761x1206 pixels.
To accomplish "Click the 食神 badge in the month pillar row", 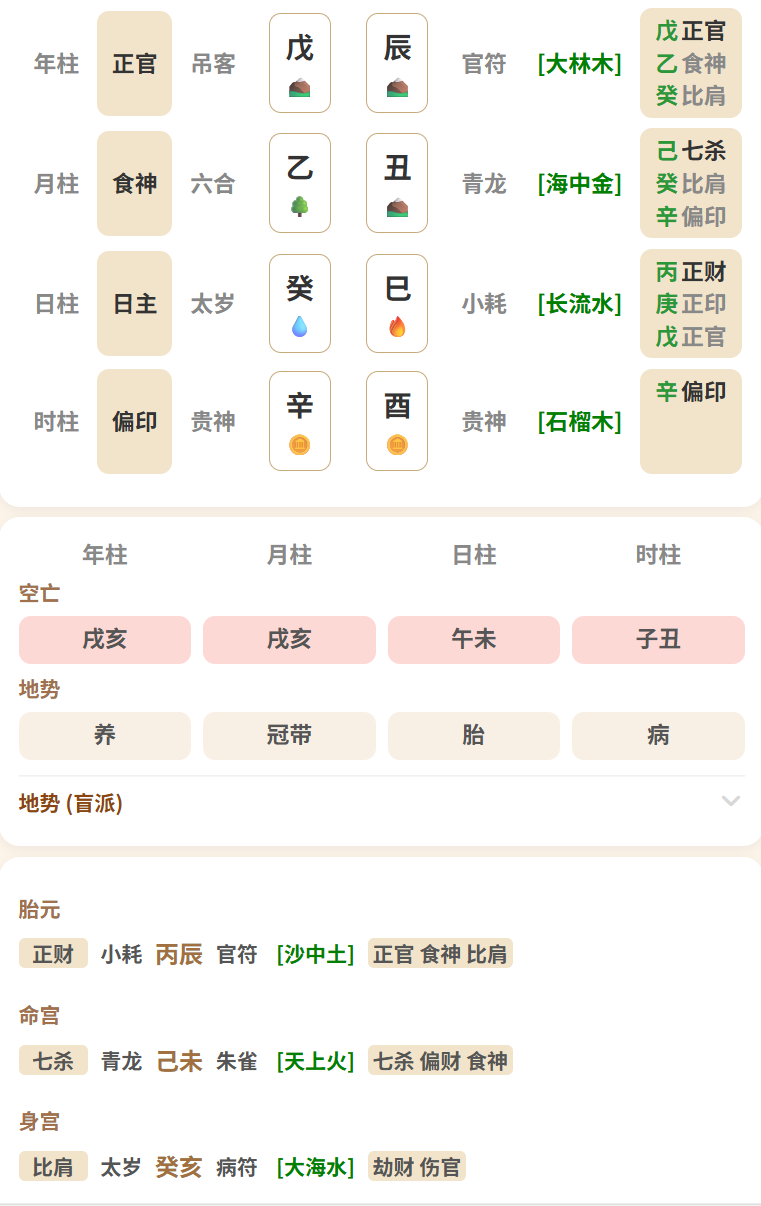I will pos(134,184).
